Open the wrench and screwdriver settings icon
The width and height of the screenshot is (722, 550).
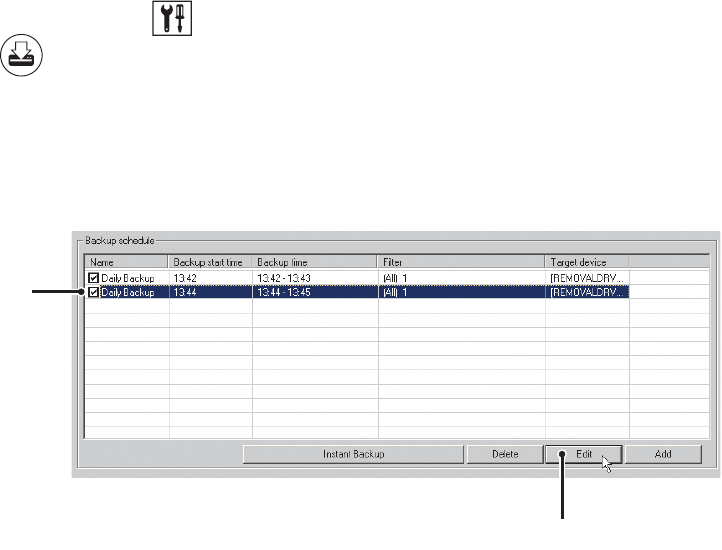click(x=172, y=18)
